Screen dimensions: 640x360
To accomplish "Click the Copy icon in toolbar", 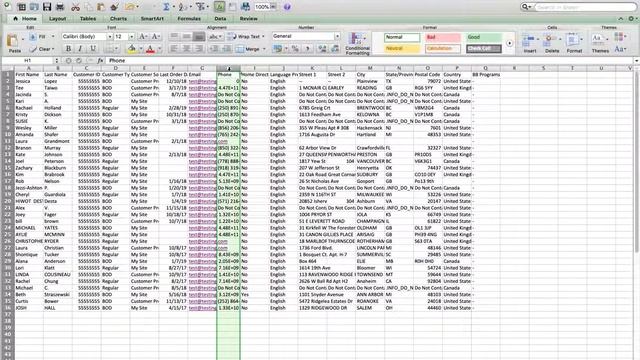I will (x=89, y=7).
